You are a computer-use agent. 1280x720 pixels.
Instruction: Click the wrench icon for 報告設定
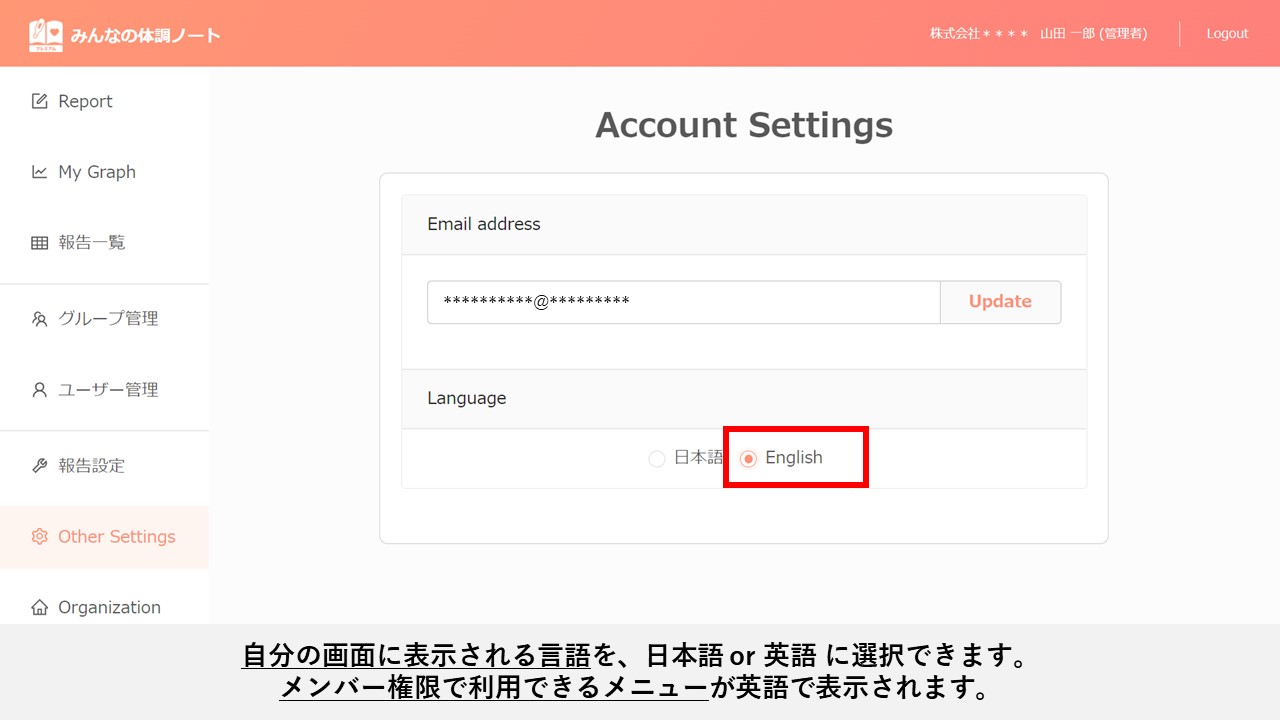[40, 466]
